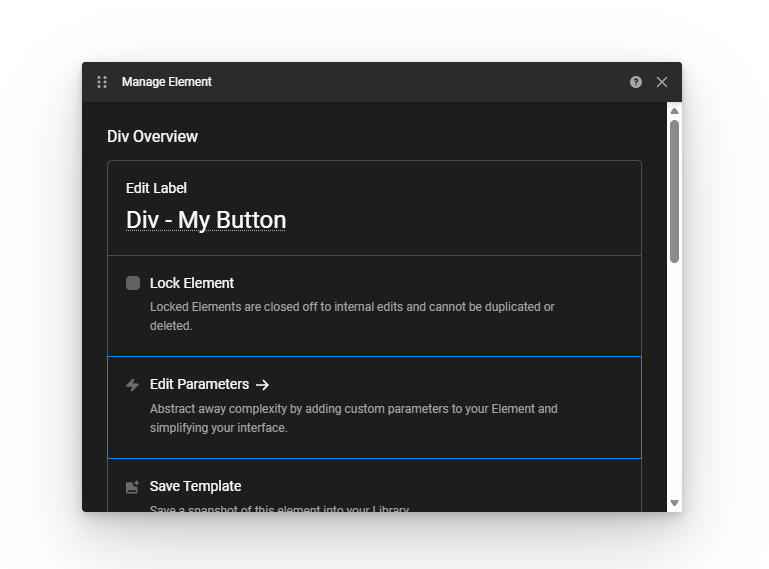Click the drag handle grip icon
The height and width of the screenshot is (569, 769).
(102, 82)
